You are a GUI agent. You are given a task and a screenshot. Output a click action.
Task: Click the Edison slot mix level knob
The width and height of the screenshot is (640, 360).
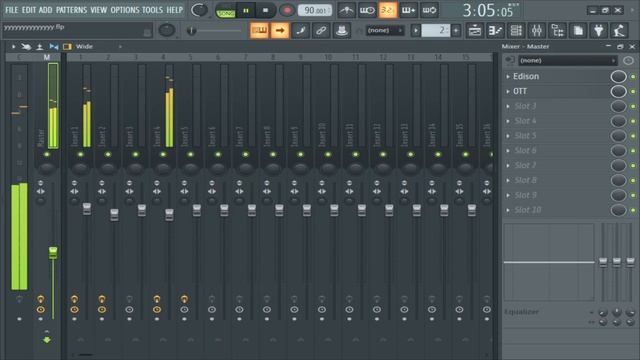618,76
